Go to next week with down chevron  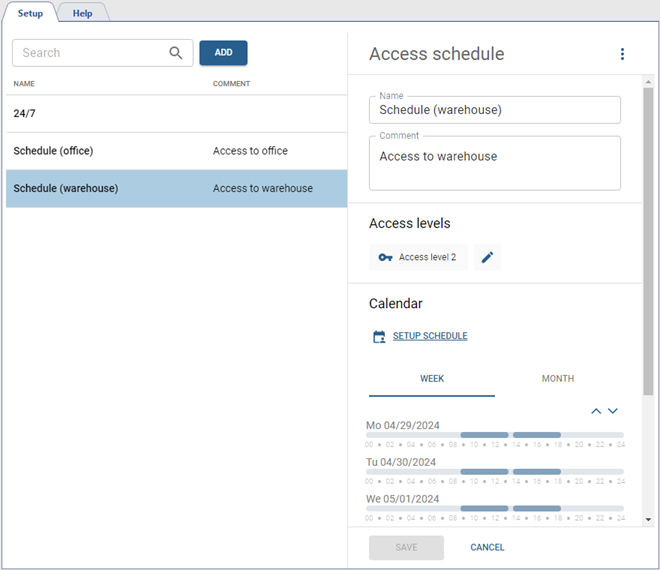pyautogui.click(x=613, y=411)
